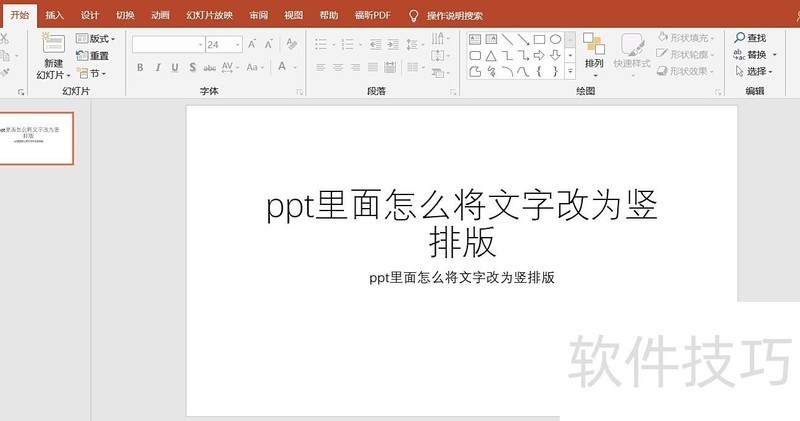Toggle Underline formatting
This screenshot has width=800, height=421.
(174, 67)
